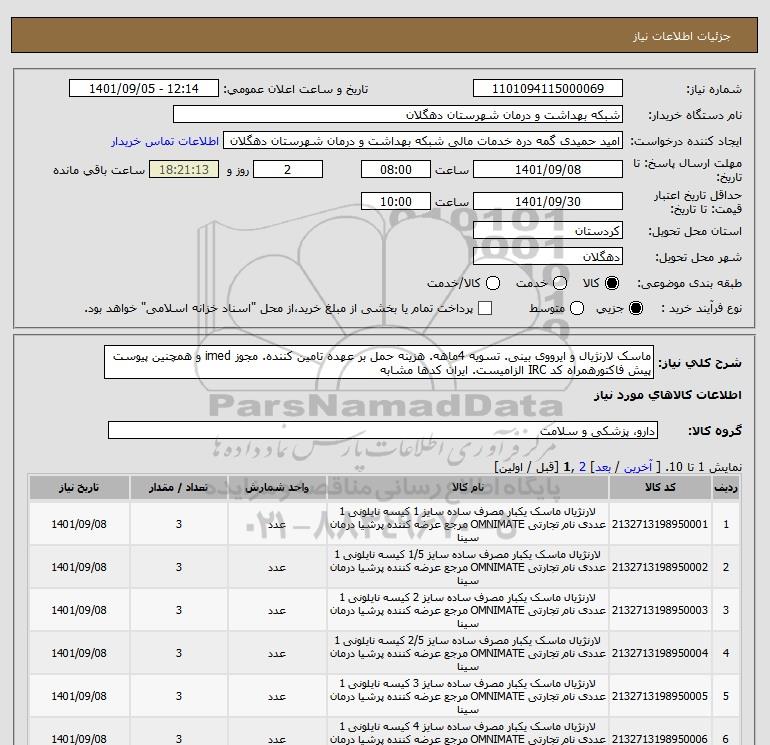
Task: Click product code 2132713198950003
Action: coord(660,610)
